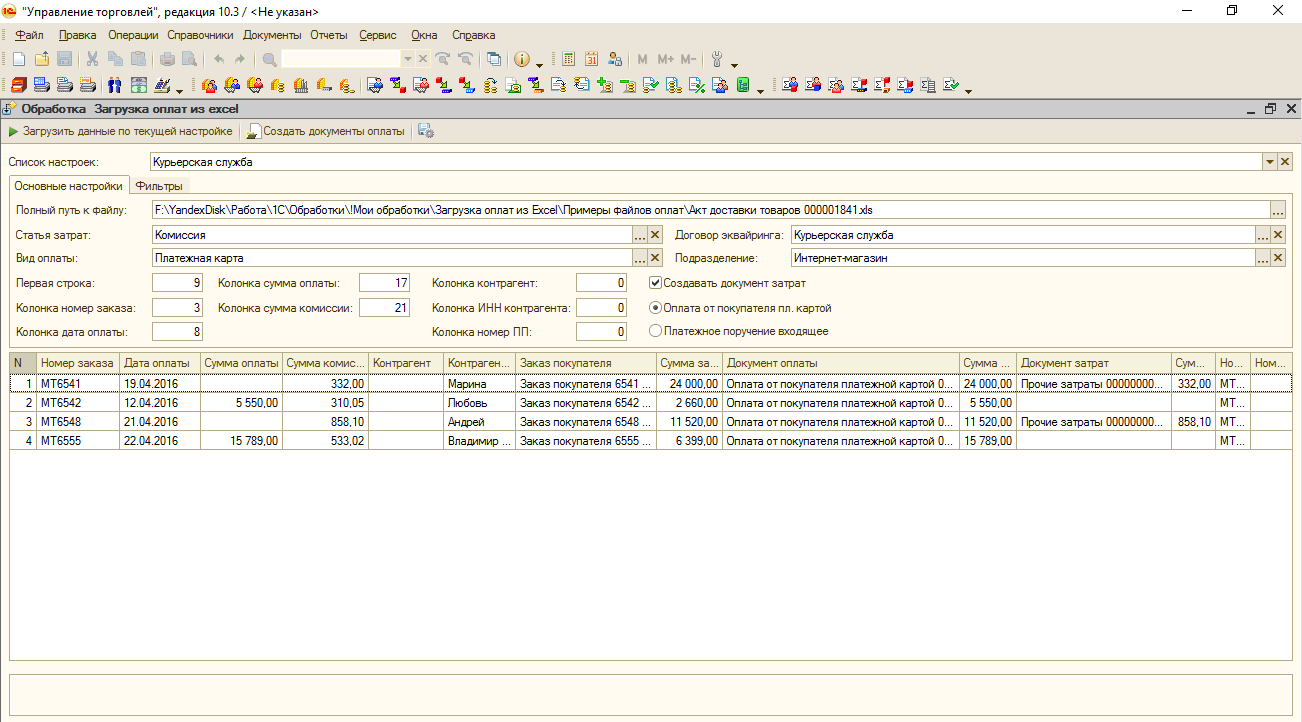The image size is (1302, 722).
Task: Toggle 'Создавать документ затрат' checkbox
Action: click(656, 283)
